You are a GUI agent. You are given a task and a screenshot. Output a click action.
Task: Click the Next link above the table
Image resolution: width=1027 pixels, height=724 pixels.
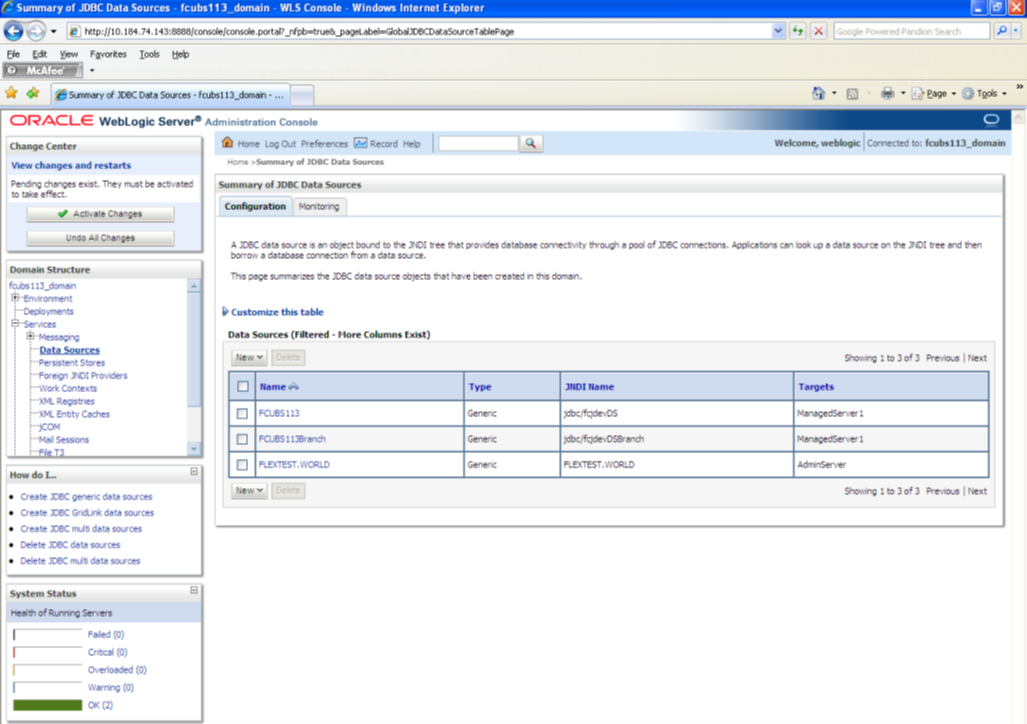[x=977, y=358]
